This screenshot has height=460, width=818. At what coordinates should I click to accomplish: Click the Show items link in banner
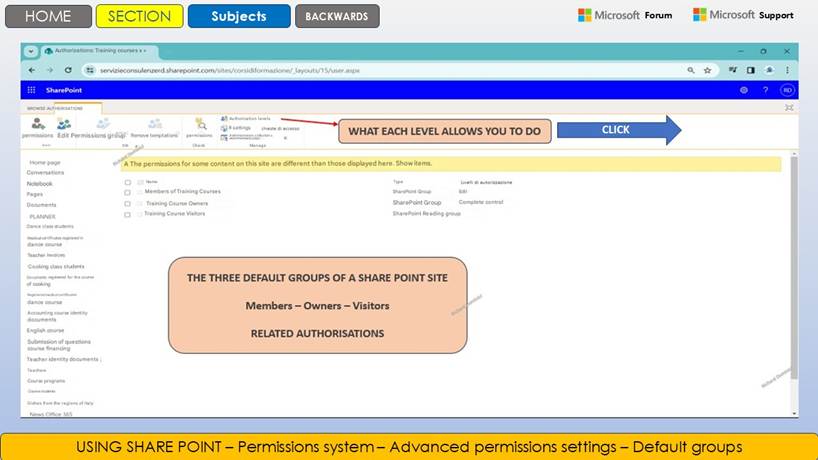coord(414,163)
